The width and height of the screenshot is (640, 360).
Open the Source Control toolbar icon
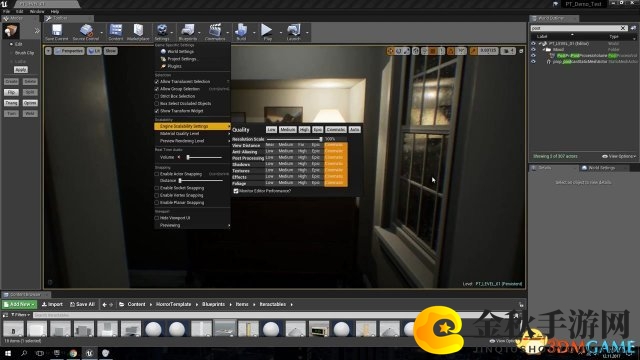(x=86, y=32)
